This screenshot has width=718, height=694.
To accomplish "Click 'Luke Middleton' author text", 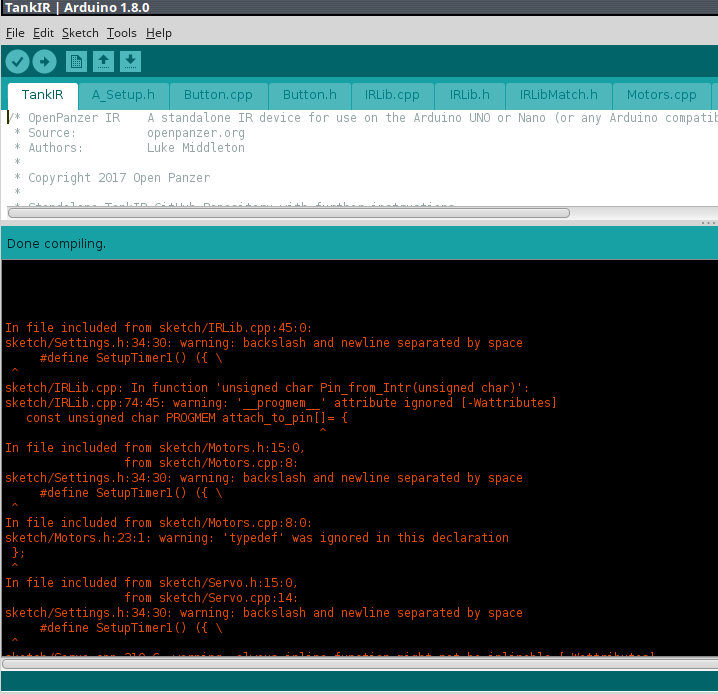I will [x=196, y=147].
